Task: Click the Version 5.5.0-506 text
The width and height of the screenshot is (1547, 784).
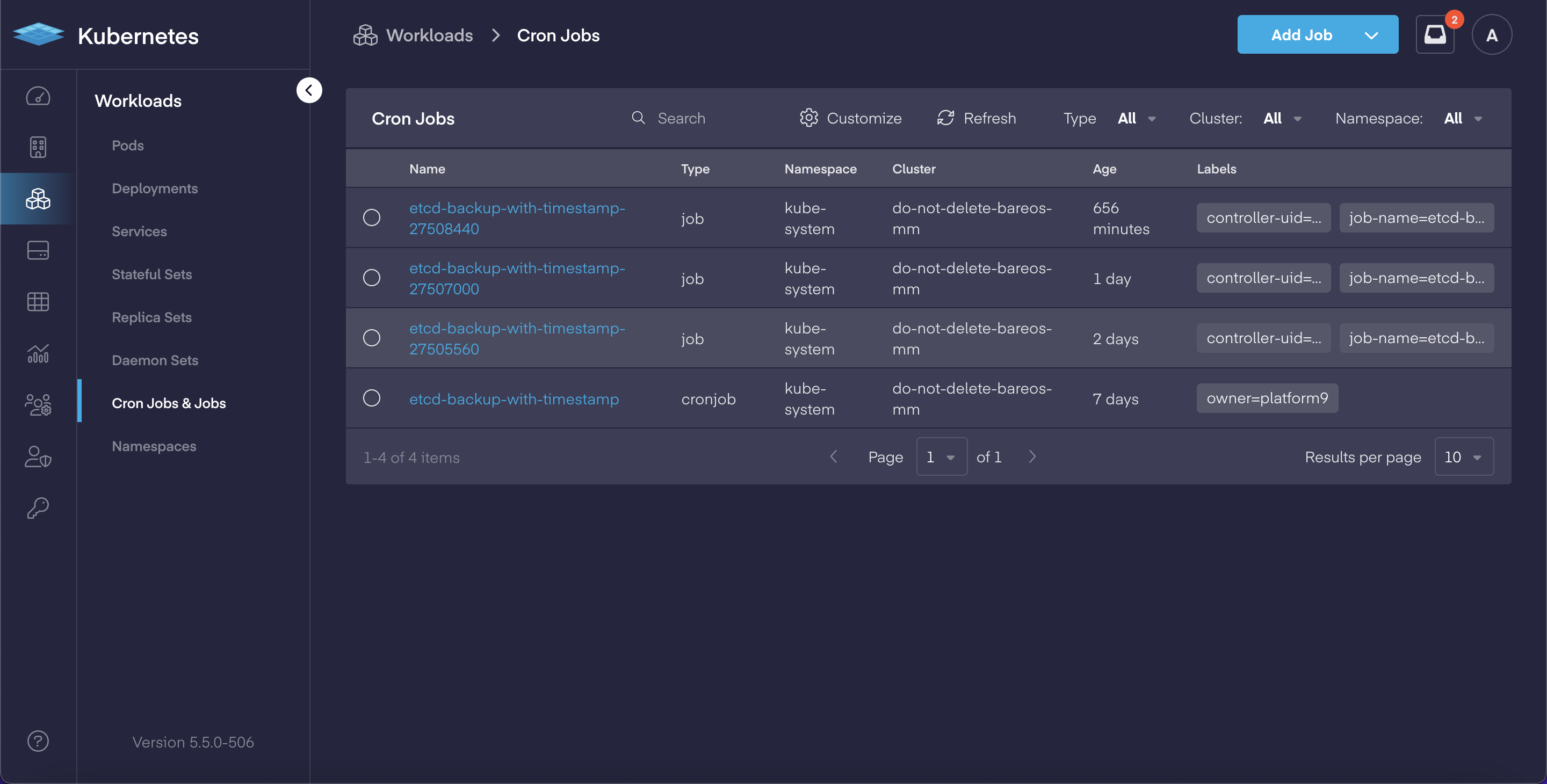Action: point(193,742)
